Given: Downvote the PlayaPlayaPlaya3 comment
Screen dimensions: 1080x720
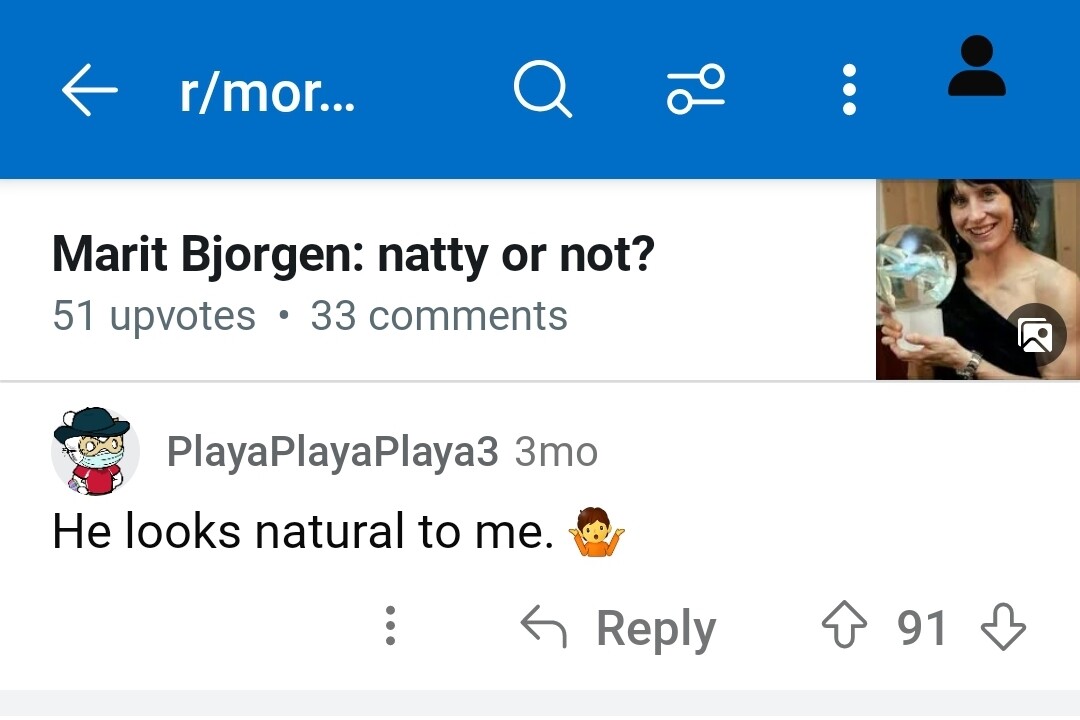Looking at the screenshot, I should point(1003,626).
